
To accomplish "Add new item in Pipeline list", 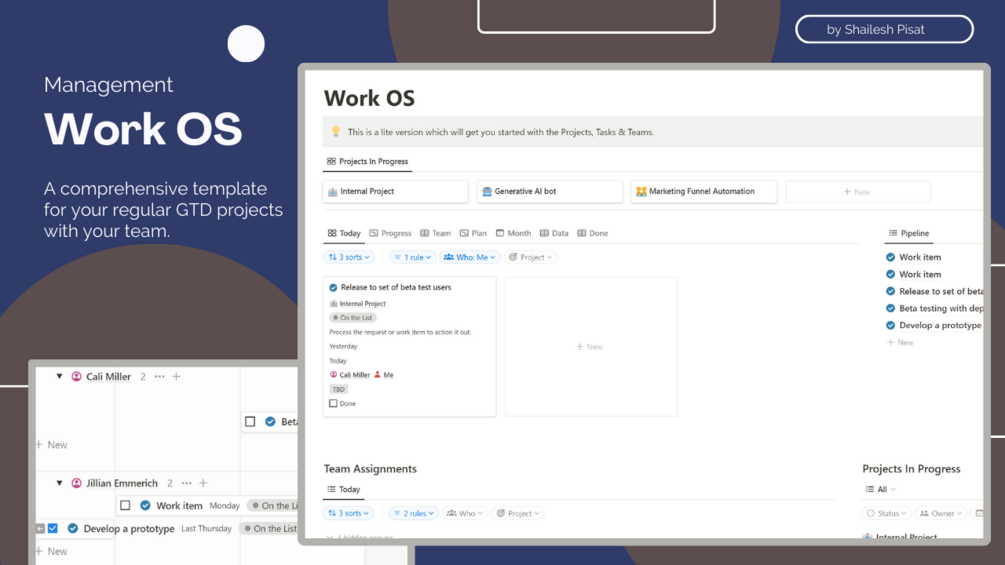I will 901,343.
